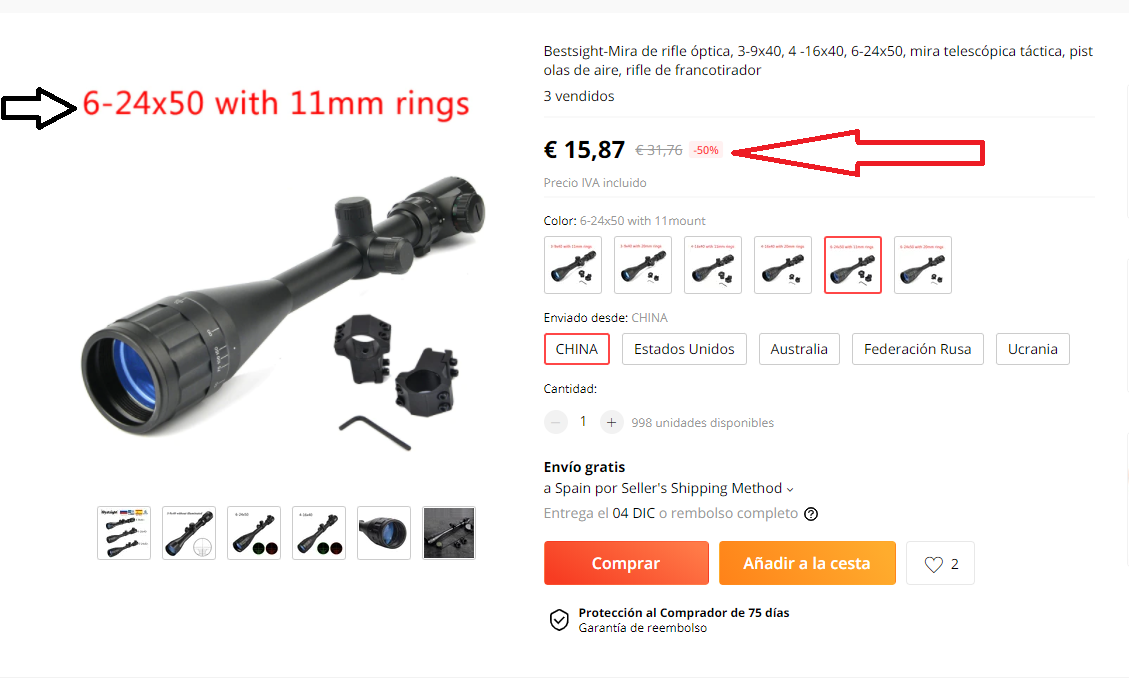
Task: Click the heart wishlist icon
Action: (x=933, y=564)
